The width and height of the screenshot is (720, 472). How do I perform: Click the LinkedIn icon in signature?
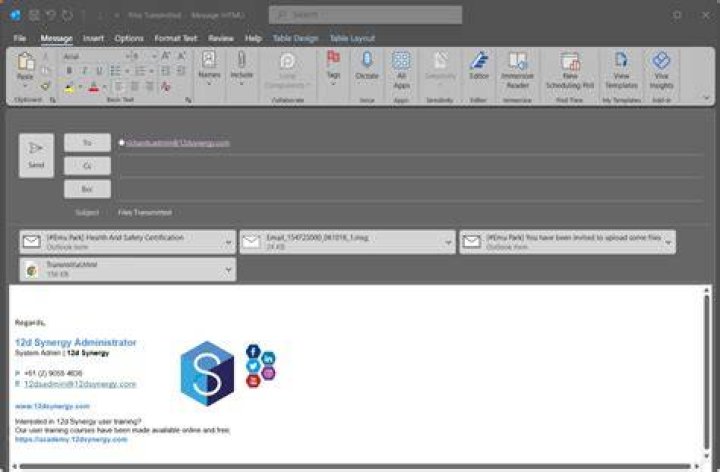tap(269, 358)
